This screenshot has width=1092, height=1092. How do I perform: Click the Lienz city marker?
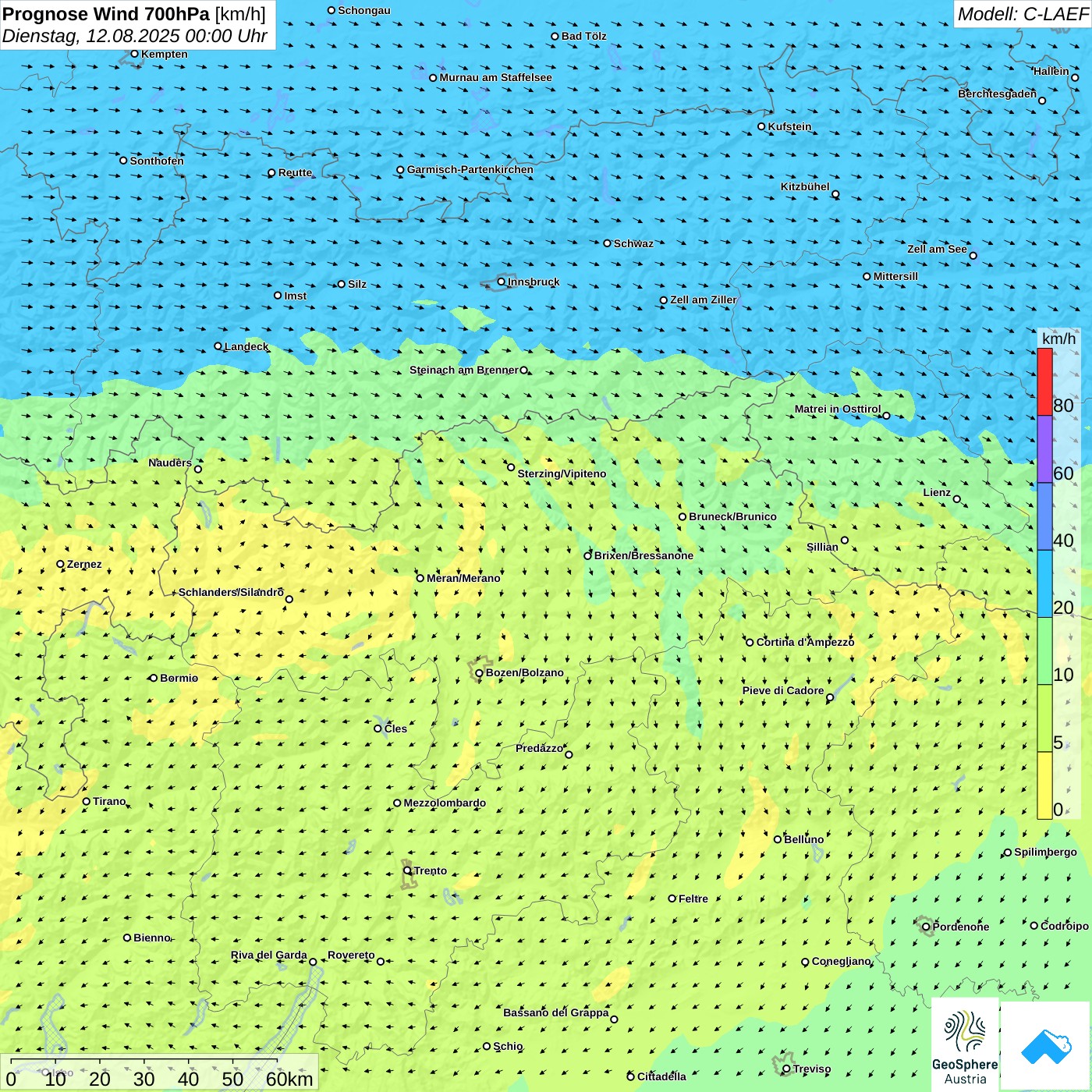tap(957, 499)
